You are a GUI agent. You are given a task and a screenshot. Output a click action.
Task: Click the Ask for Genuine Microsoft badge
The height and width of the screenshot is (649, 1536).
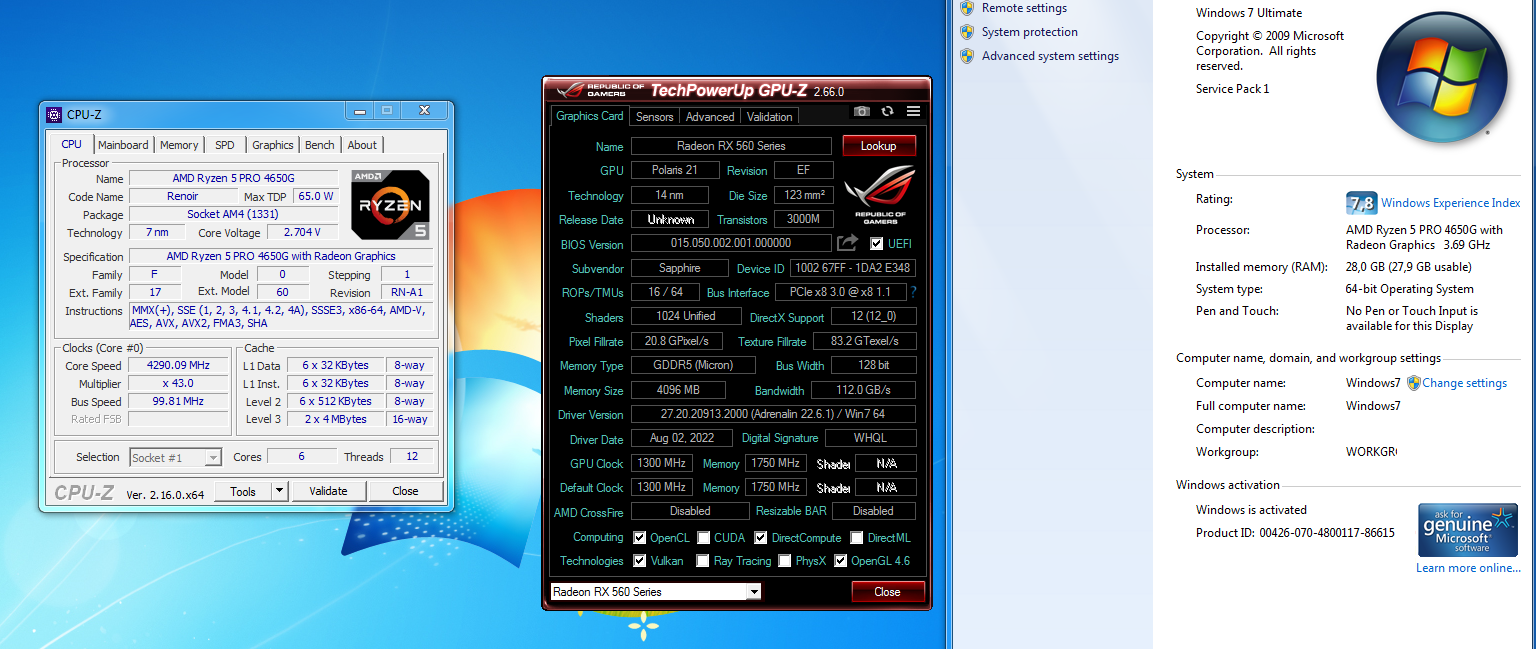pos(1469,529)
